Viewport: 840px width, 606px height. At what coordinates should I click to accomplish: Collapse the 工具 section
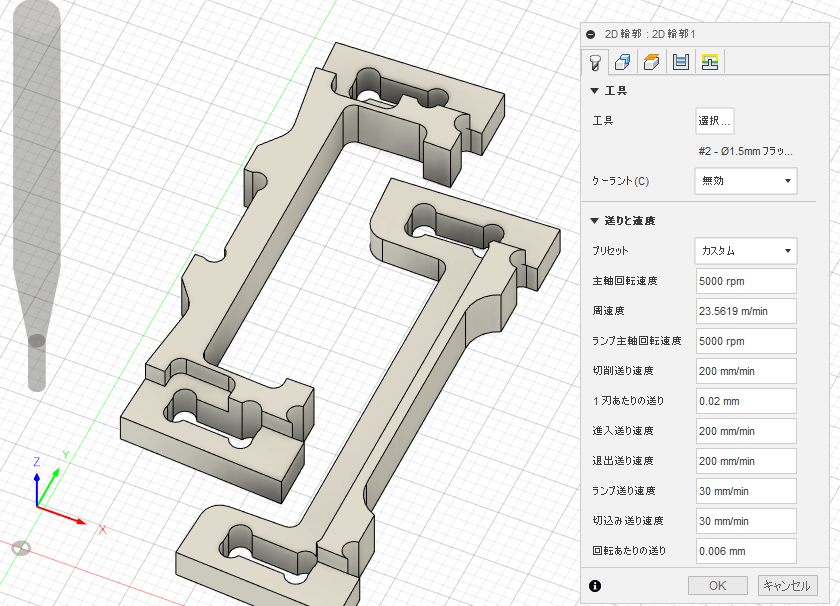[594, 91]
